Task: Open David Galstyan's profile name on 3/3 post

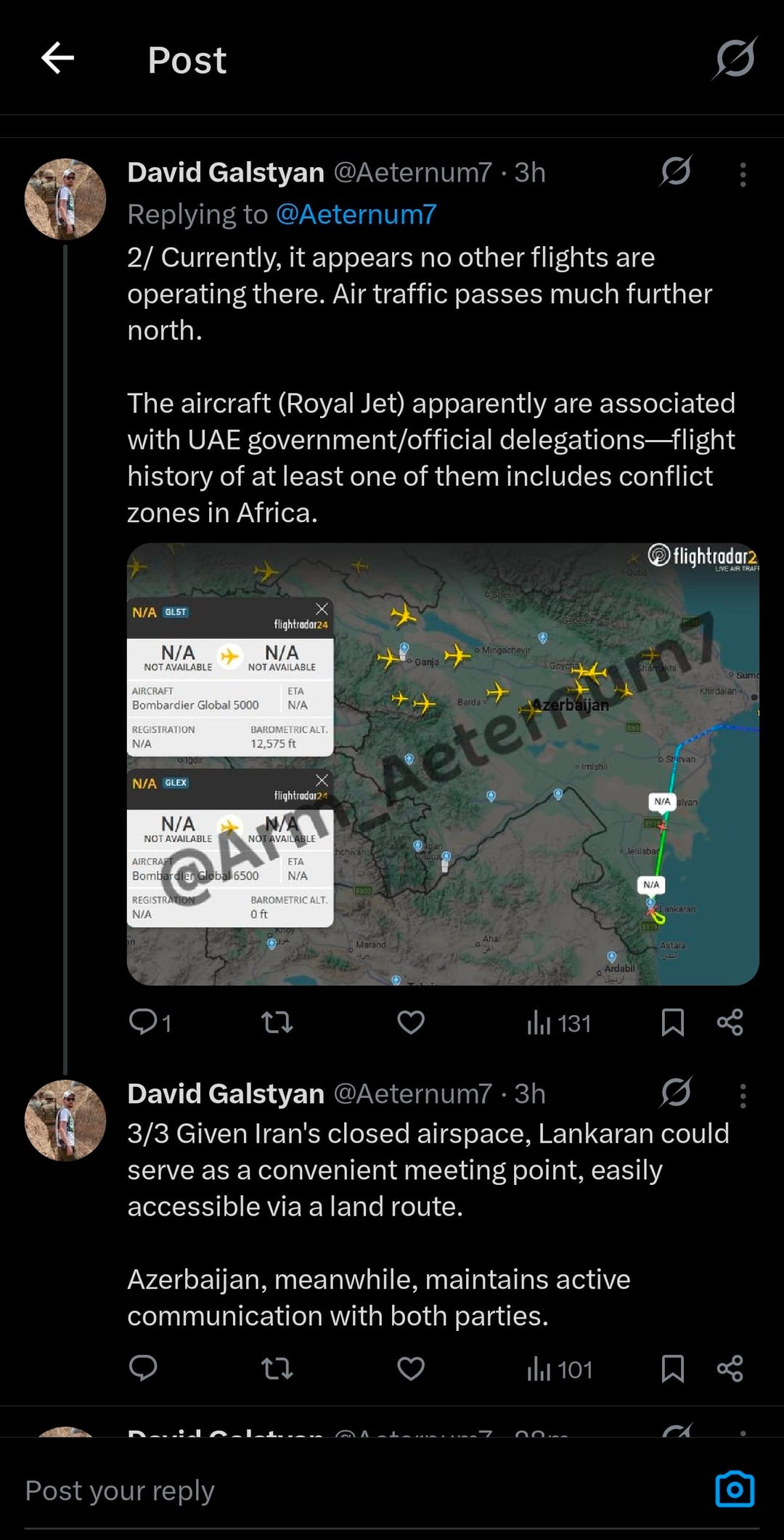Action: [226, 1093]
